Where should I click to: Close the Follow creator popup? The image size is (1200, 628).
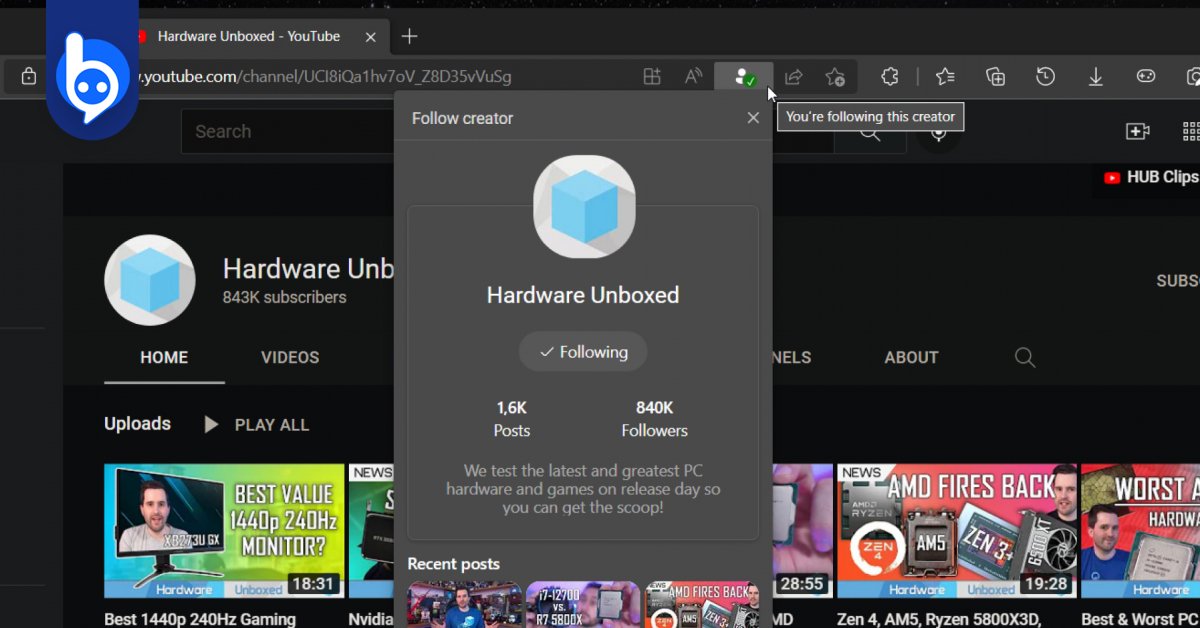753,118
